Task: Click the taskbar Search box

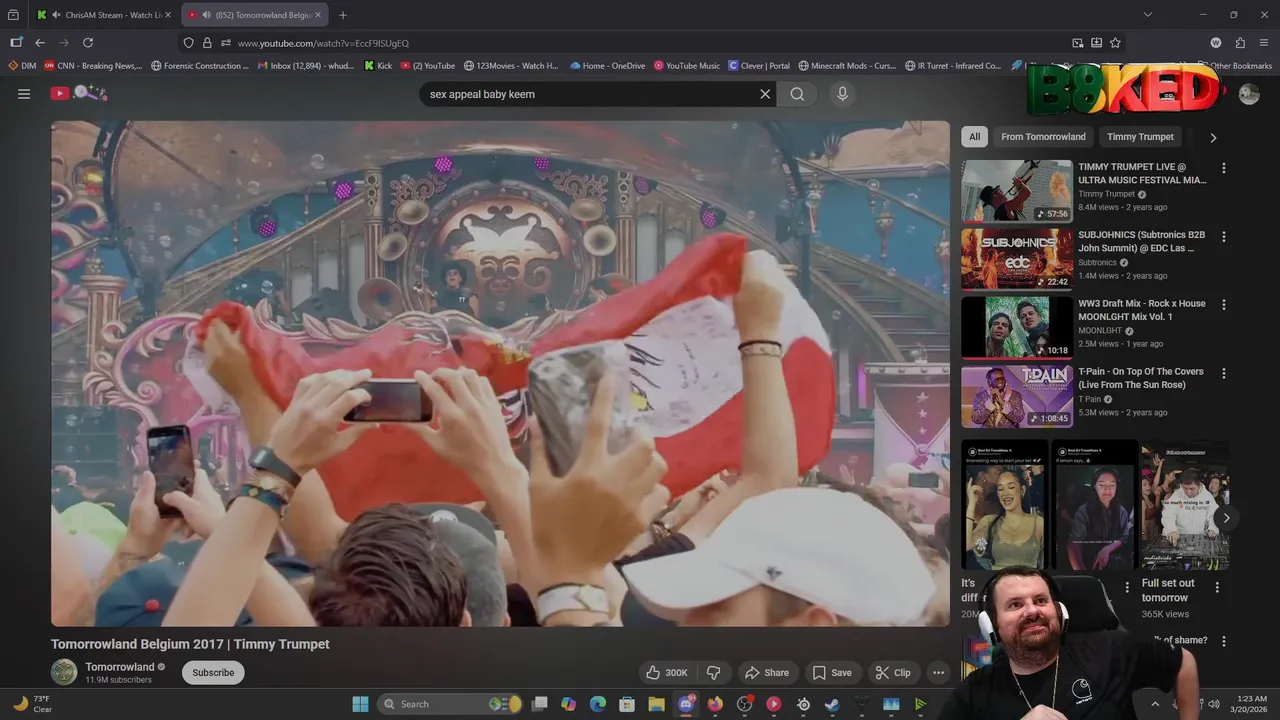Action: 450,704
